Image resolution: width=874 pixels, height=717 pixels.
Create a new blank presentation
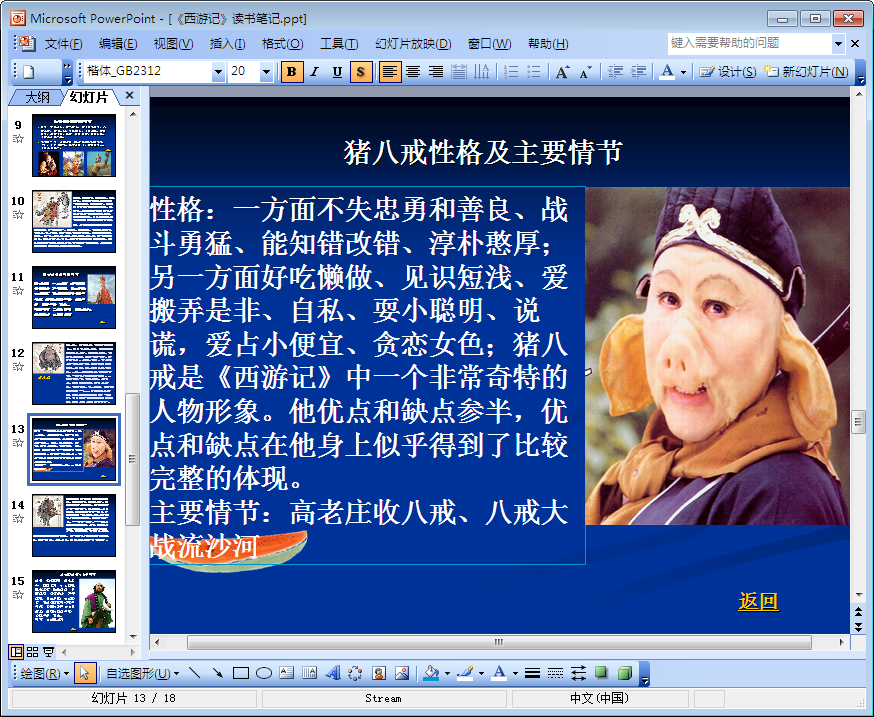(29, 71)
